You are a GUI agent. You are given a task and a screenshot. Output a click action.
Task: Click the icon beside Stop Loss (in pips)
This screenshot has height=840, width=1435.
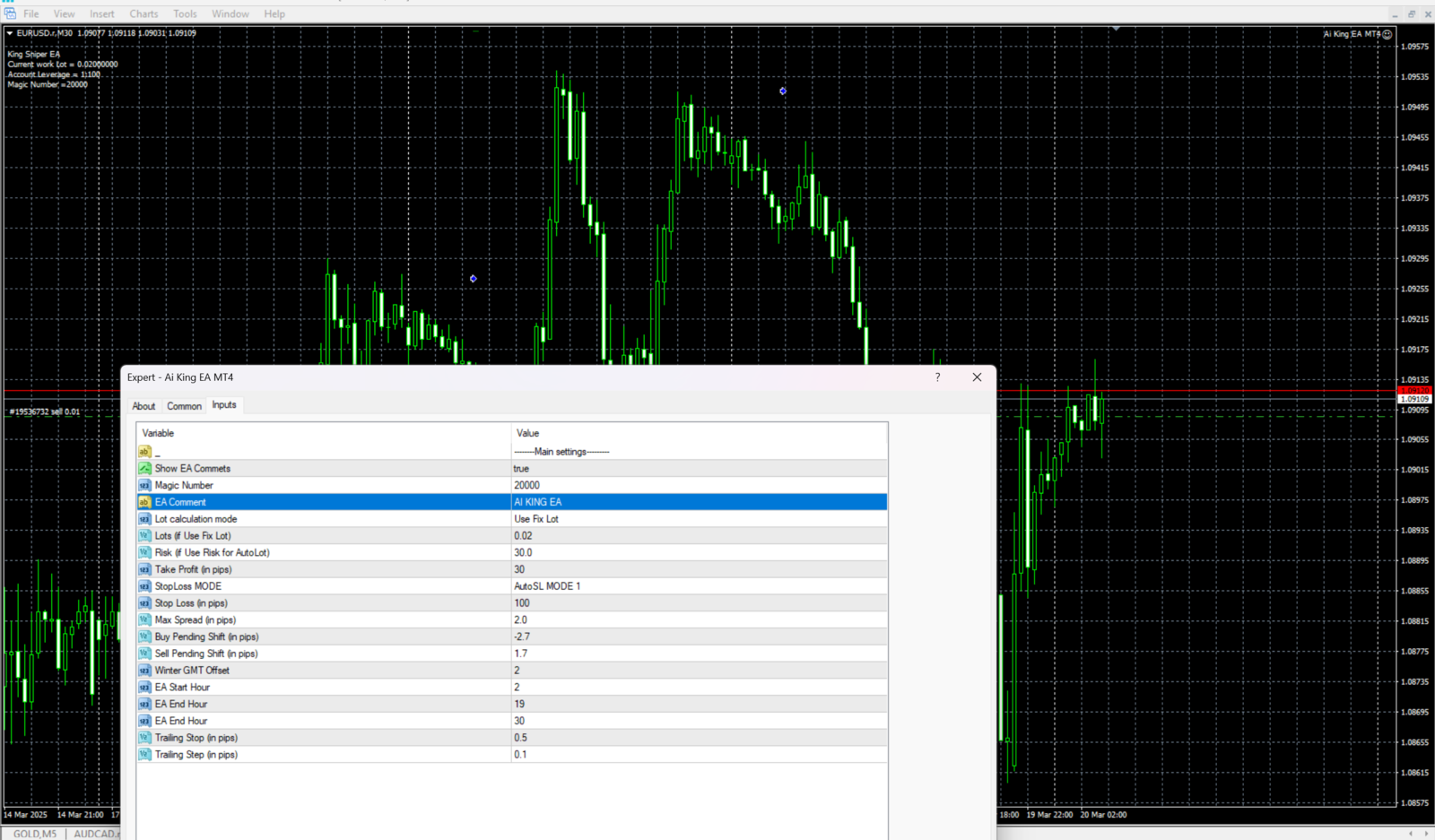tap(144, 603)
